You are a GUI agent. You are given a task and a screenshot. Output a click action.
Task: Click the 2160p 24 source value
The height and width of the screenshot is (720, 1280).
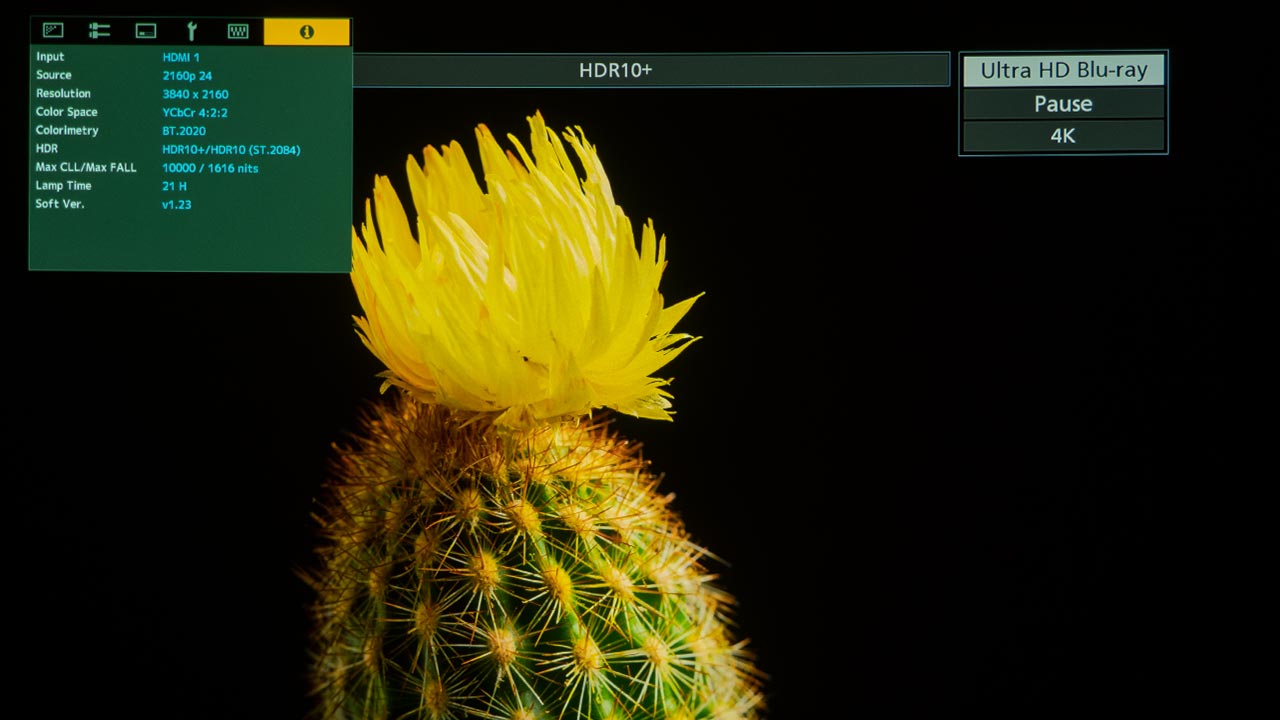click(x=187, y=76)
